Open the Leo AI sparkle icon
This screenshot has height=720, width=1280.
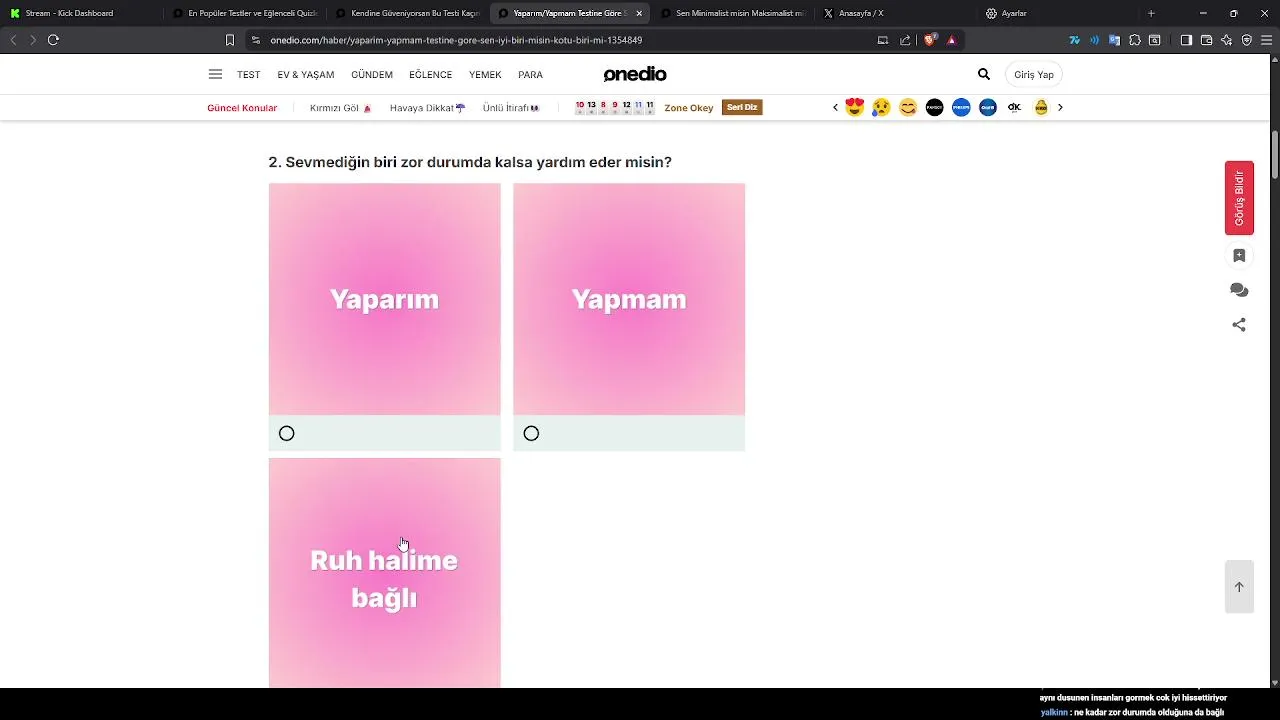pyautogui.click(x=1227, y=40)
